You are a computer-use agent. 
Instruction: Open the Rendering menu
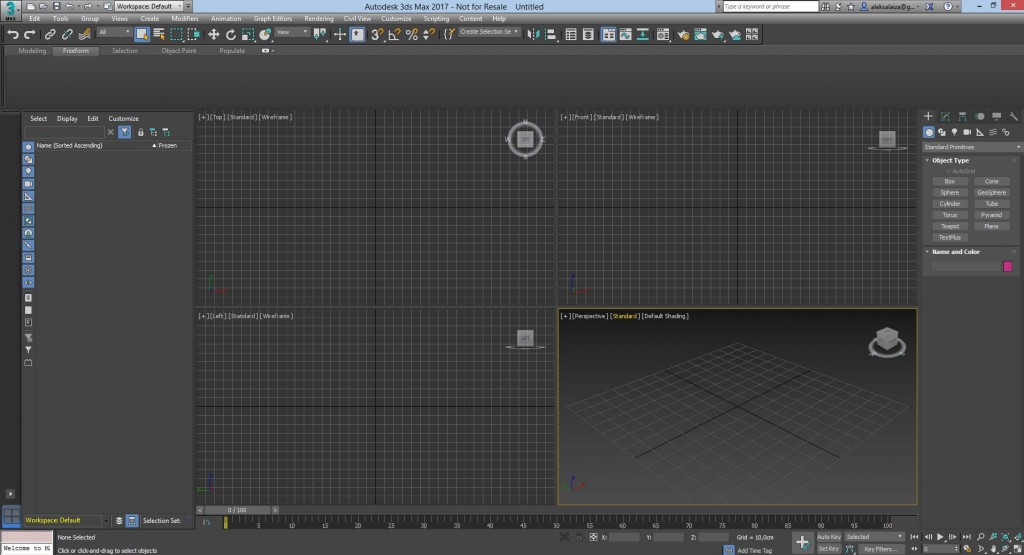click(x=318, y=18)
